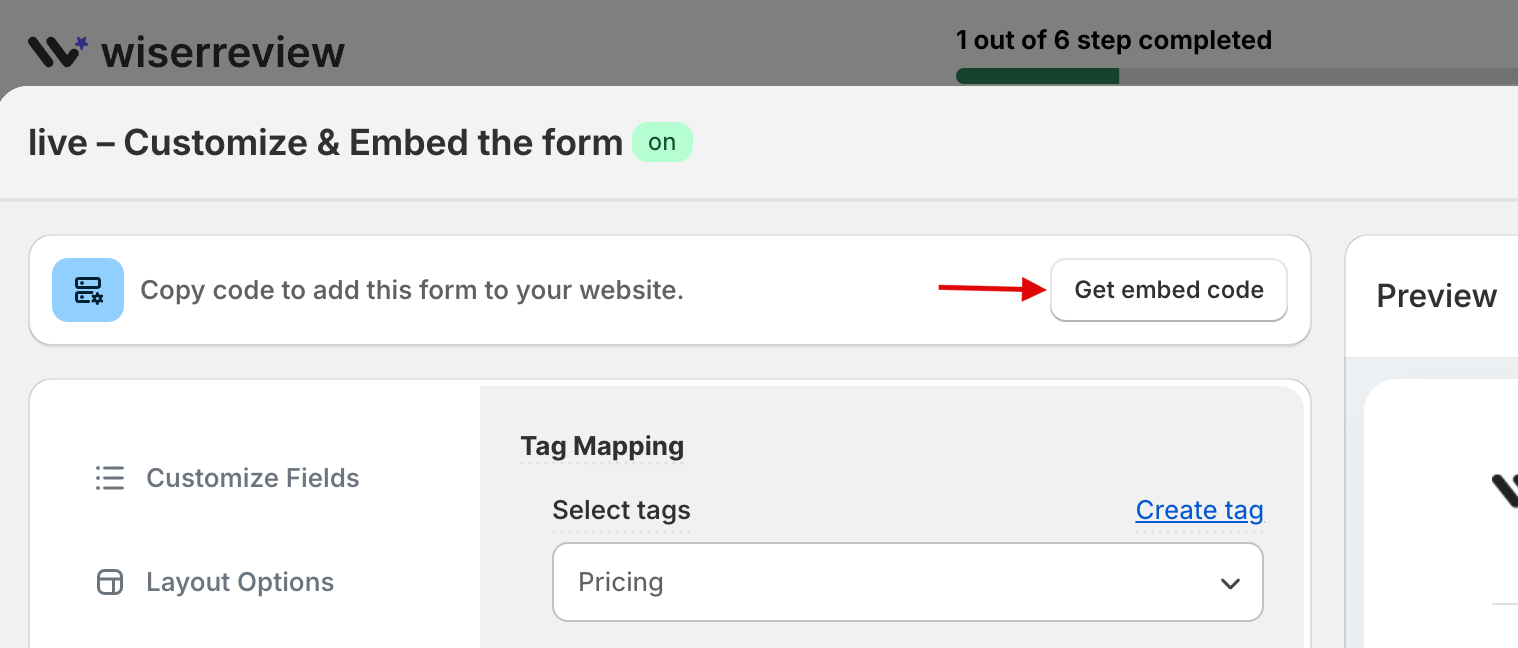Toggle the green 'on' status badge

pyautogui.click(x=662, y=142)
